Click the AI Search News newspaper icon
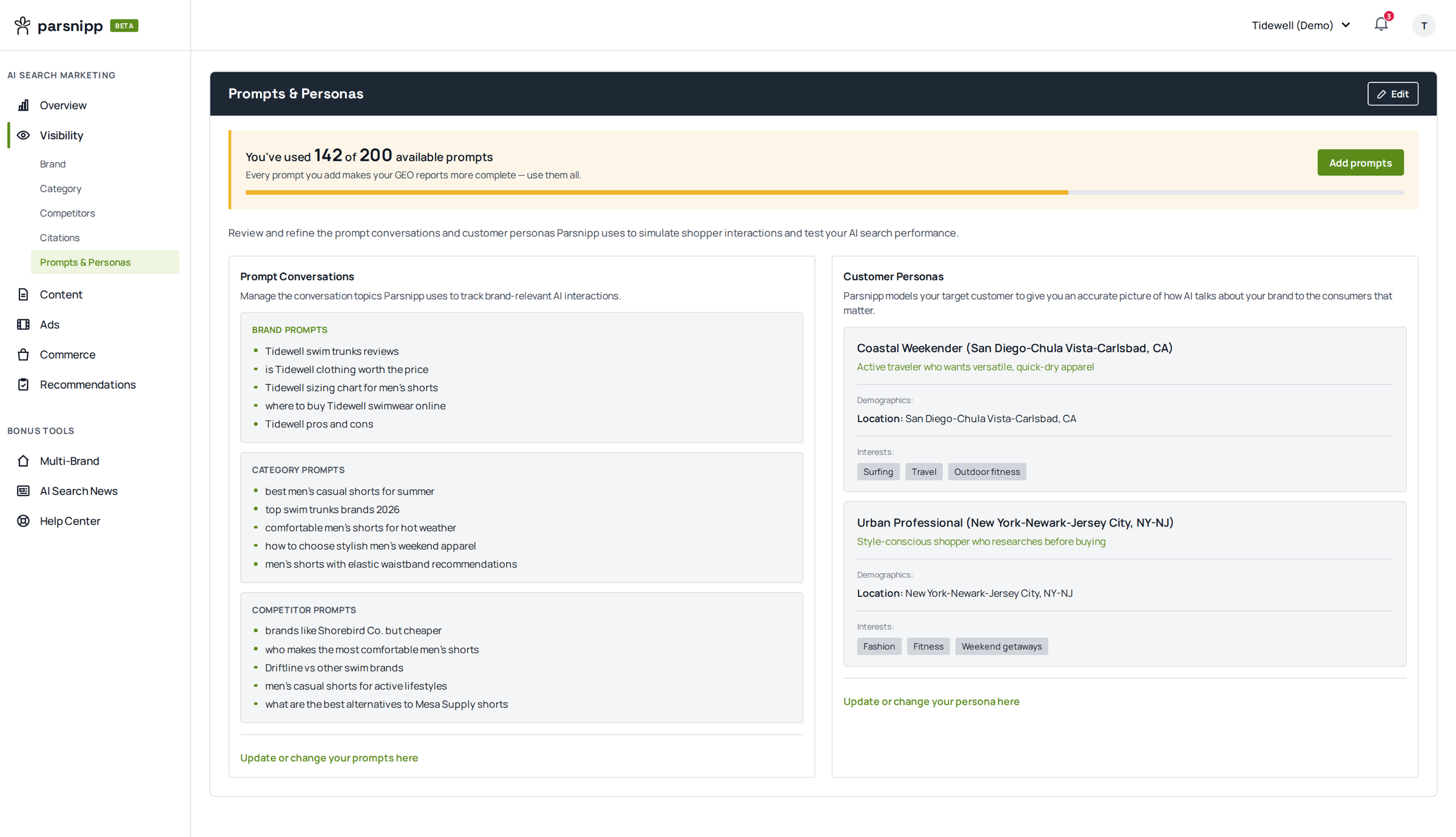Viewport: 1456px width, 837px height. point(23,491)
